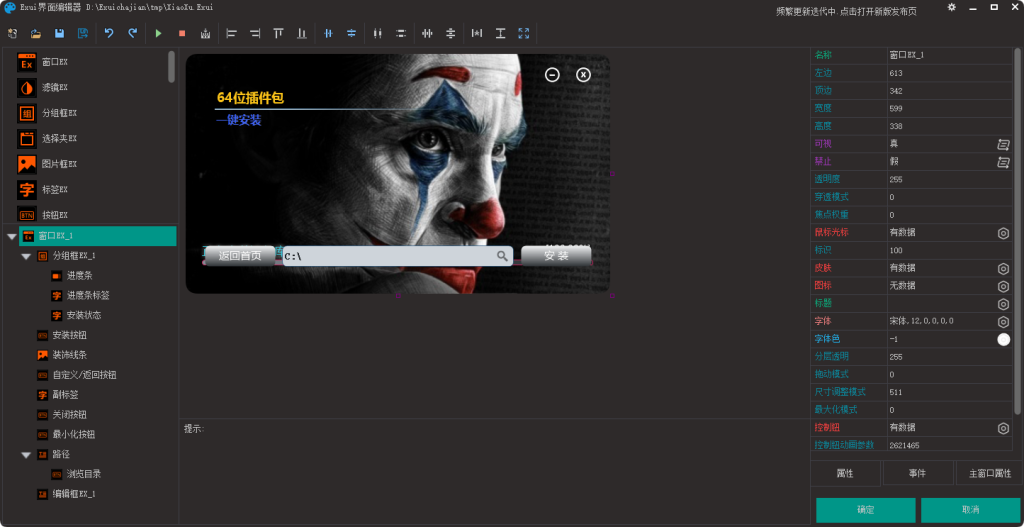
Task: Open the new release page link at top
Action: (846, 12)
